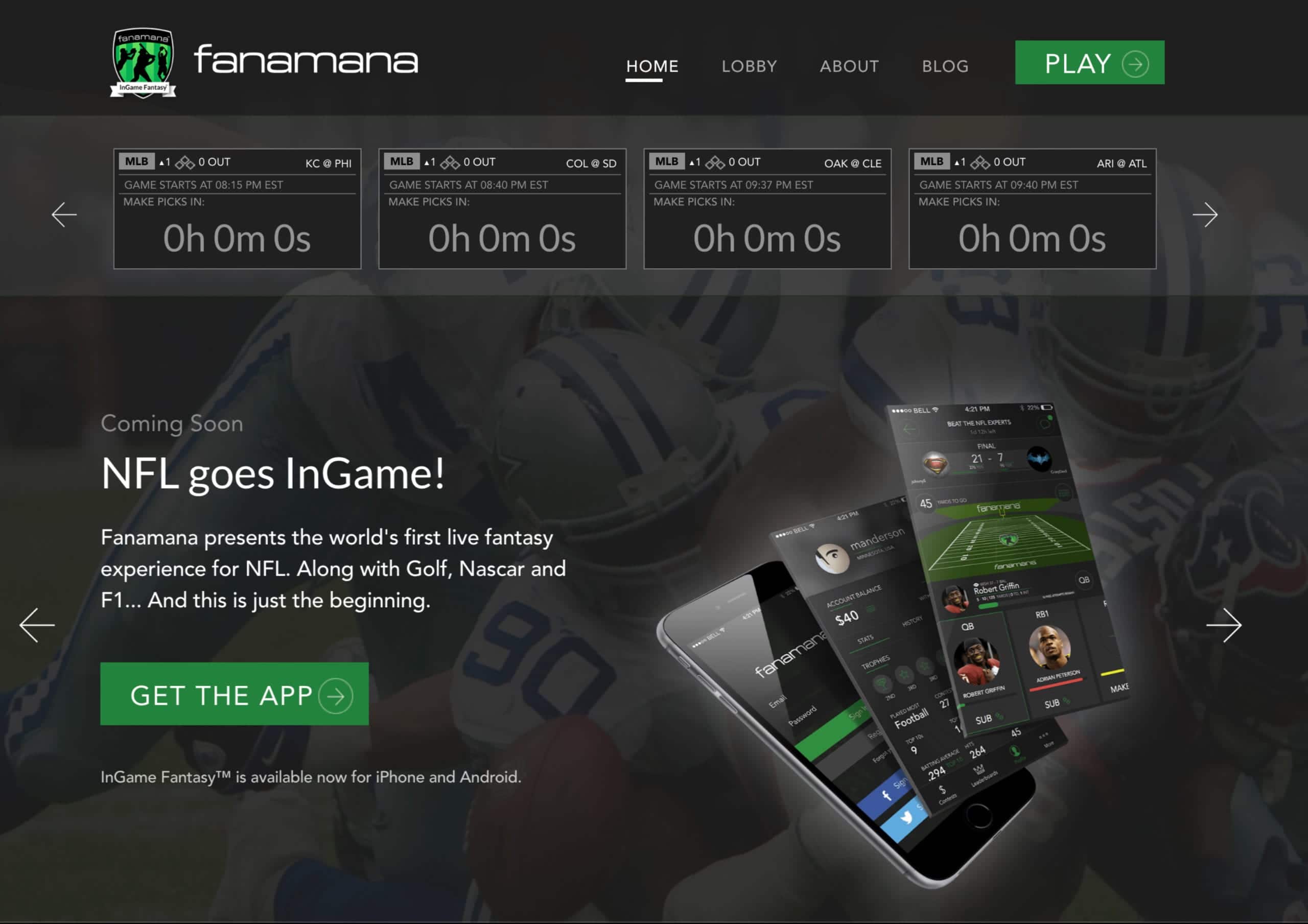
Task: Go to previous hero slide
Action: [x=37, y=625]
